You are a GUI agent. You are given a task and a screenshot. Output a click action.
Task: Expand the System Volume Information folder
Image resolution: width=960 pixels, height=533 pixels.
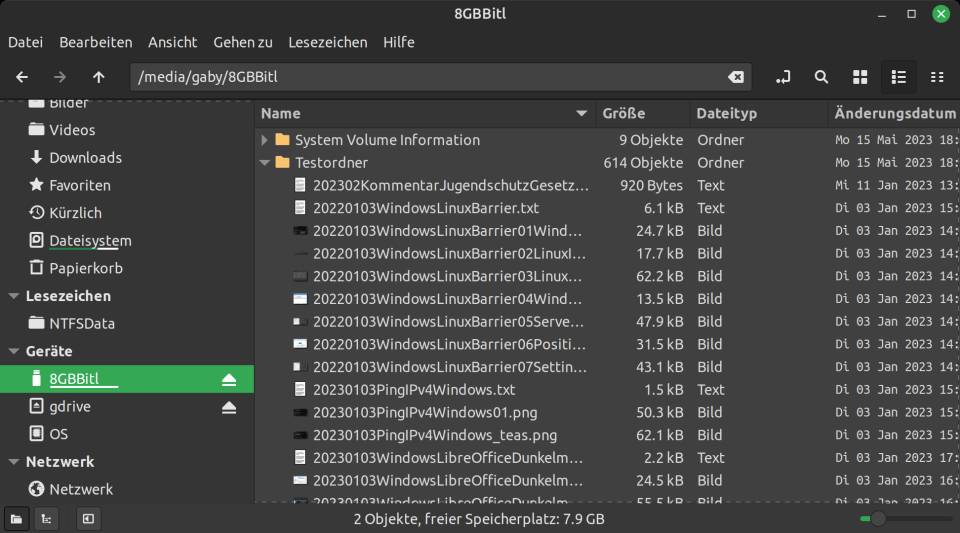click(x=264, y=140)
